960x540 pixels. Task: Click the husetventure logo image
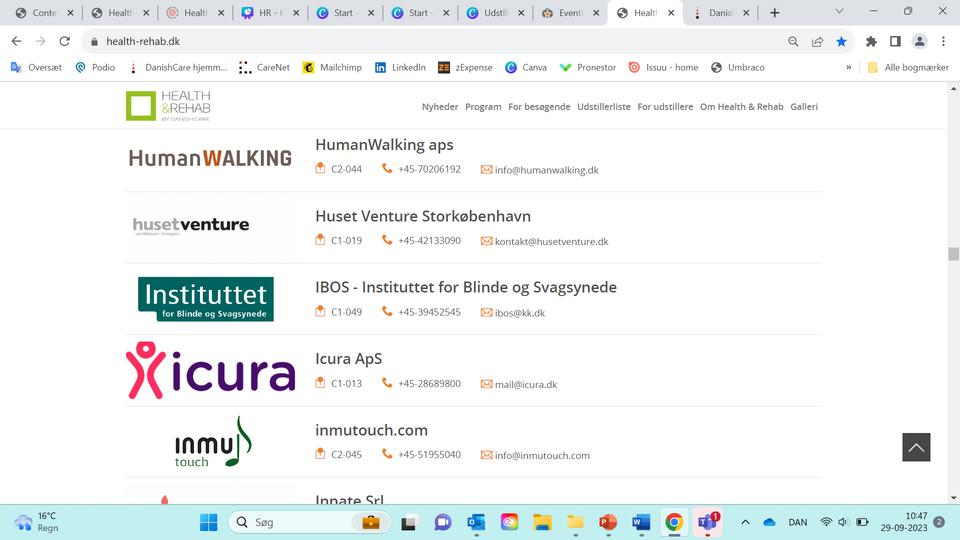click(190, 225)
